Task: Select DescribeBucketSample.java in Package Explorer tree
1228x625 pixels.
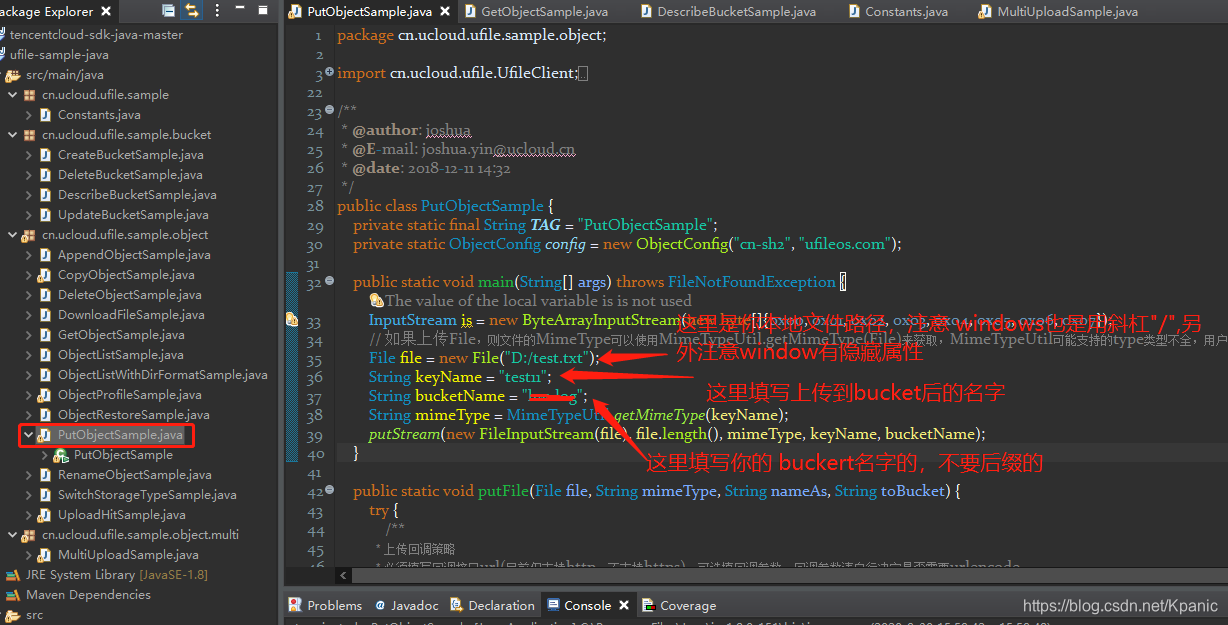Action: [x=137, y=195]
